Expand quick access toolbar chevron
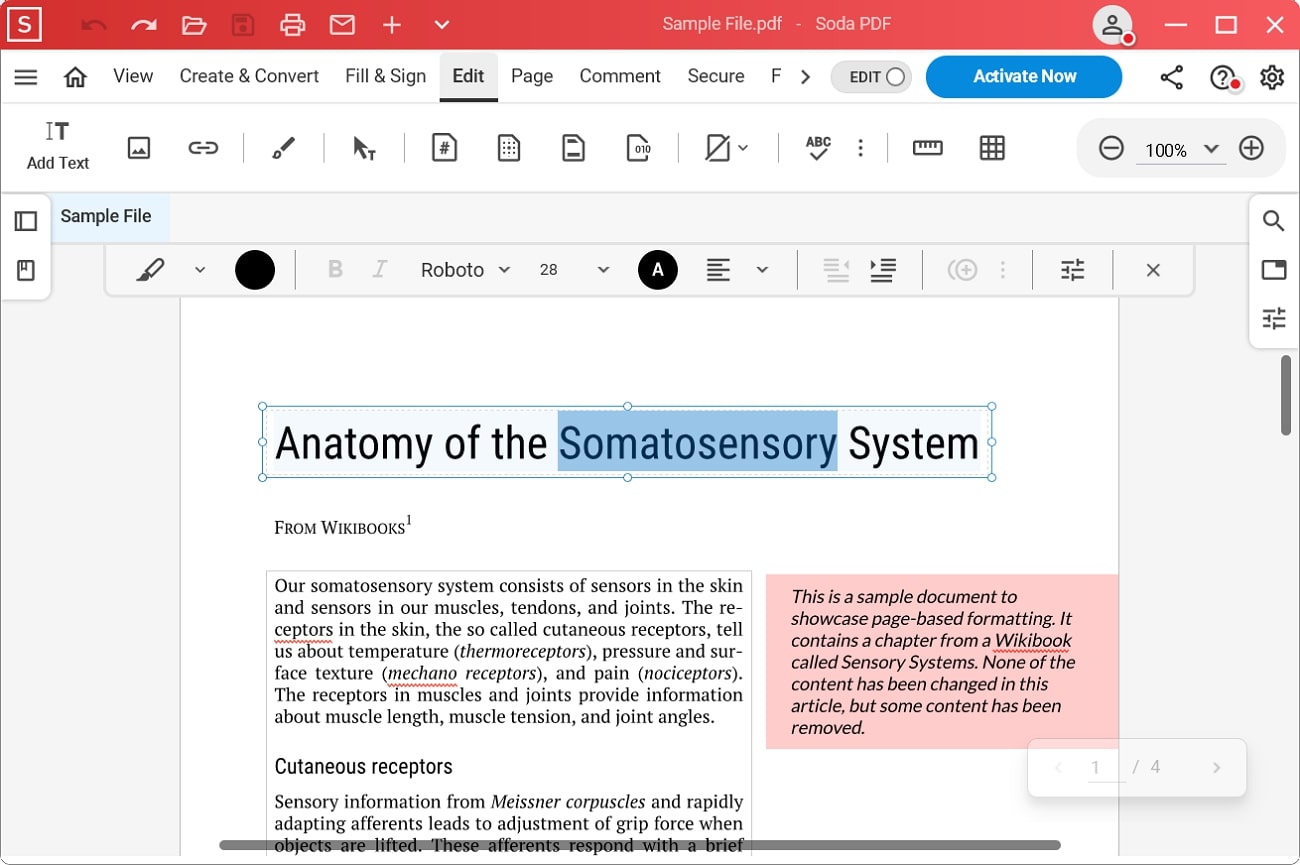The width and height of the screenshot is (1300, 865). 442,25
